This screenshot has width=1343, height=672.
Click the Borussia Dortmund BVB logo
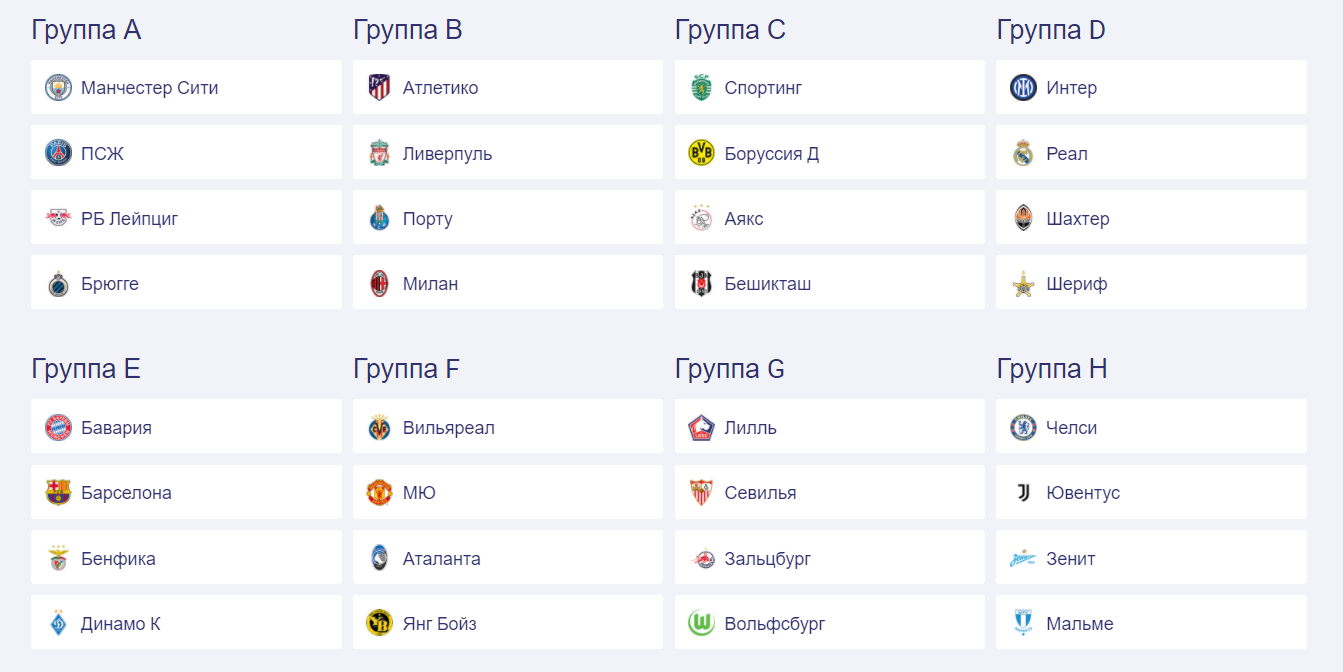[x=701, y=153]
